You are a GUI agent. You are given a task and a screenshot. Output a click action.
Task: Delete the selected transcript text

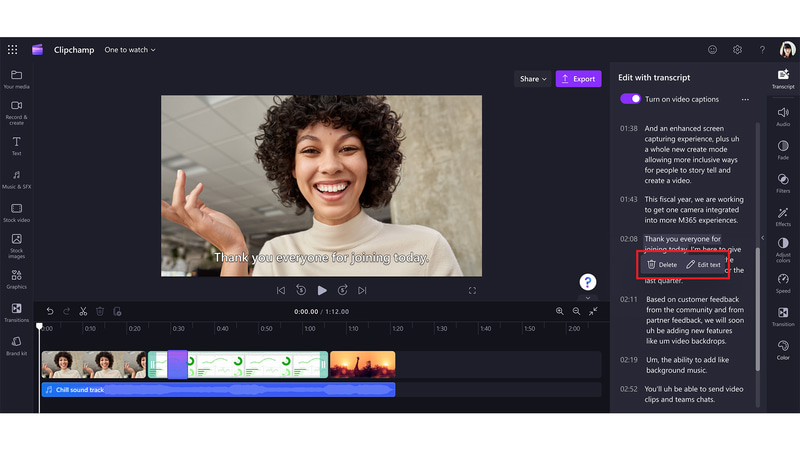pyautogui.click(x=662, y=264)
